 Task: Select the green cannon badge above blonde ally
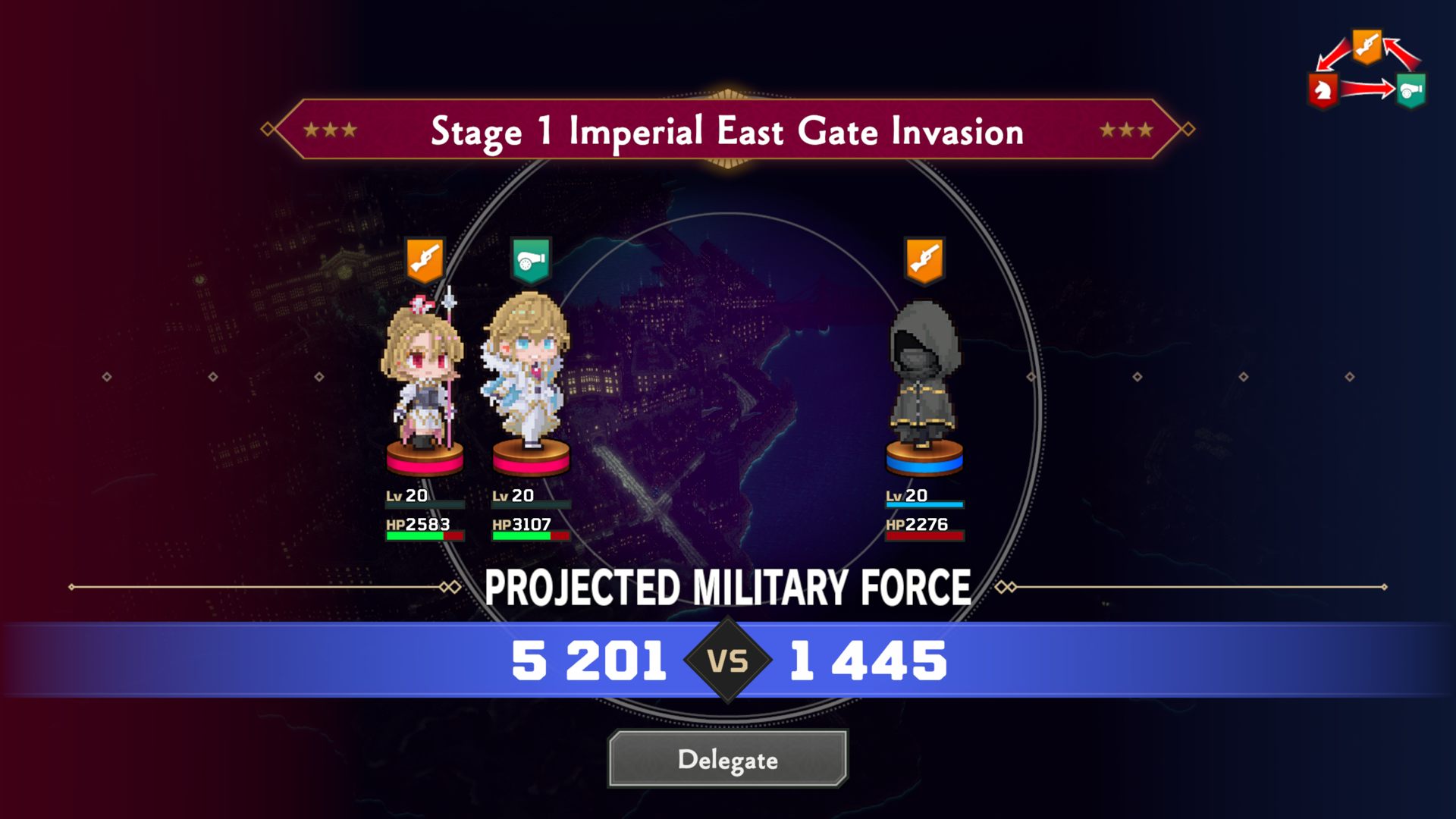tap(531, 260)
